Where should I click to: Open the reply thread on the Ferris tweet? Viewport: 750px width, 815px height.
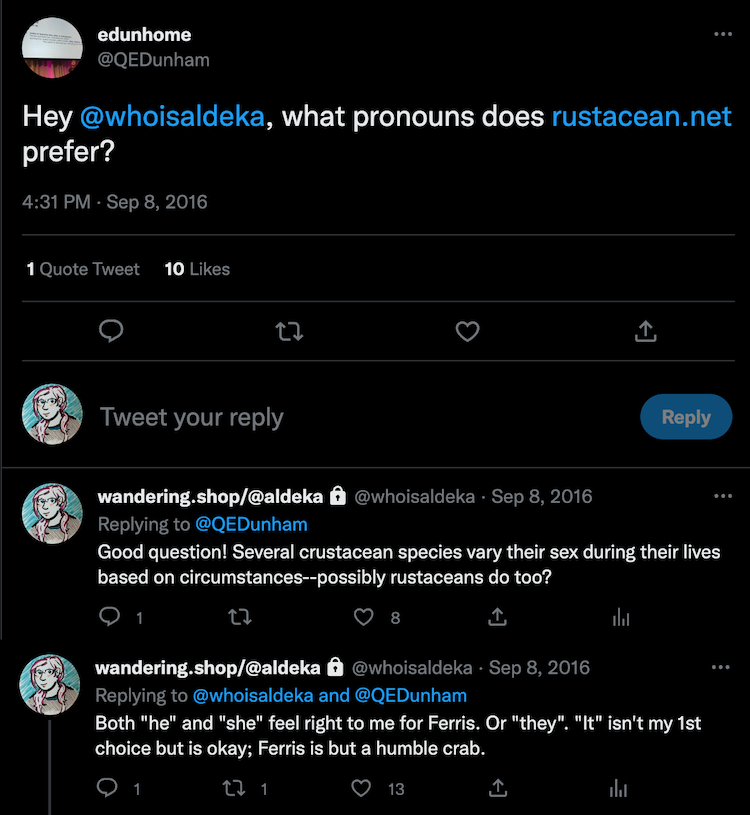[x=107, y=788]
